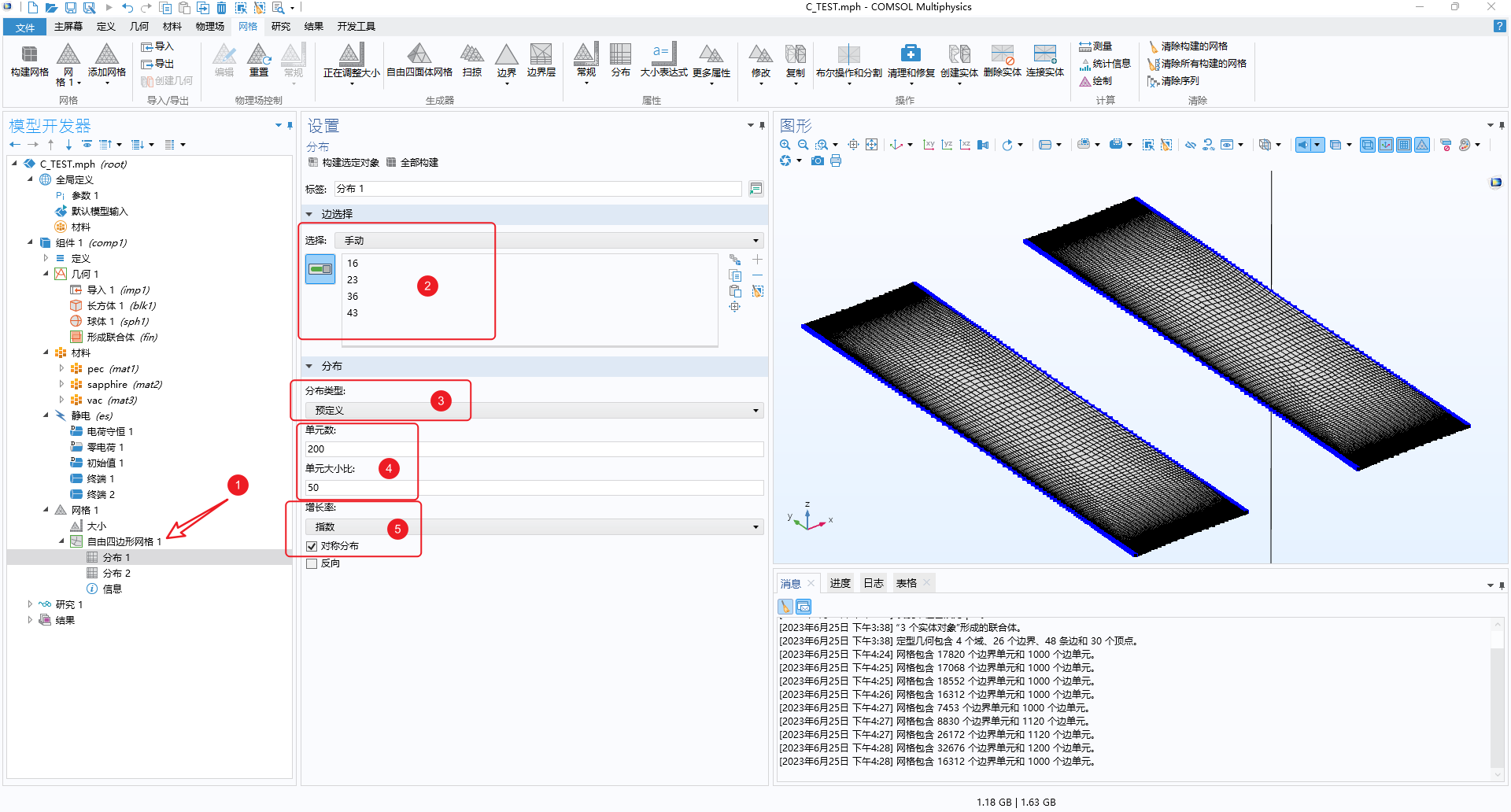1511x812 pixels.
Task: Click the 单元大小比 input field
Action: [534, 488]
